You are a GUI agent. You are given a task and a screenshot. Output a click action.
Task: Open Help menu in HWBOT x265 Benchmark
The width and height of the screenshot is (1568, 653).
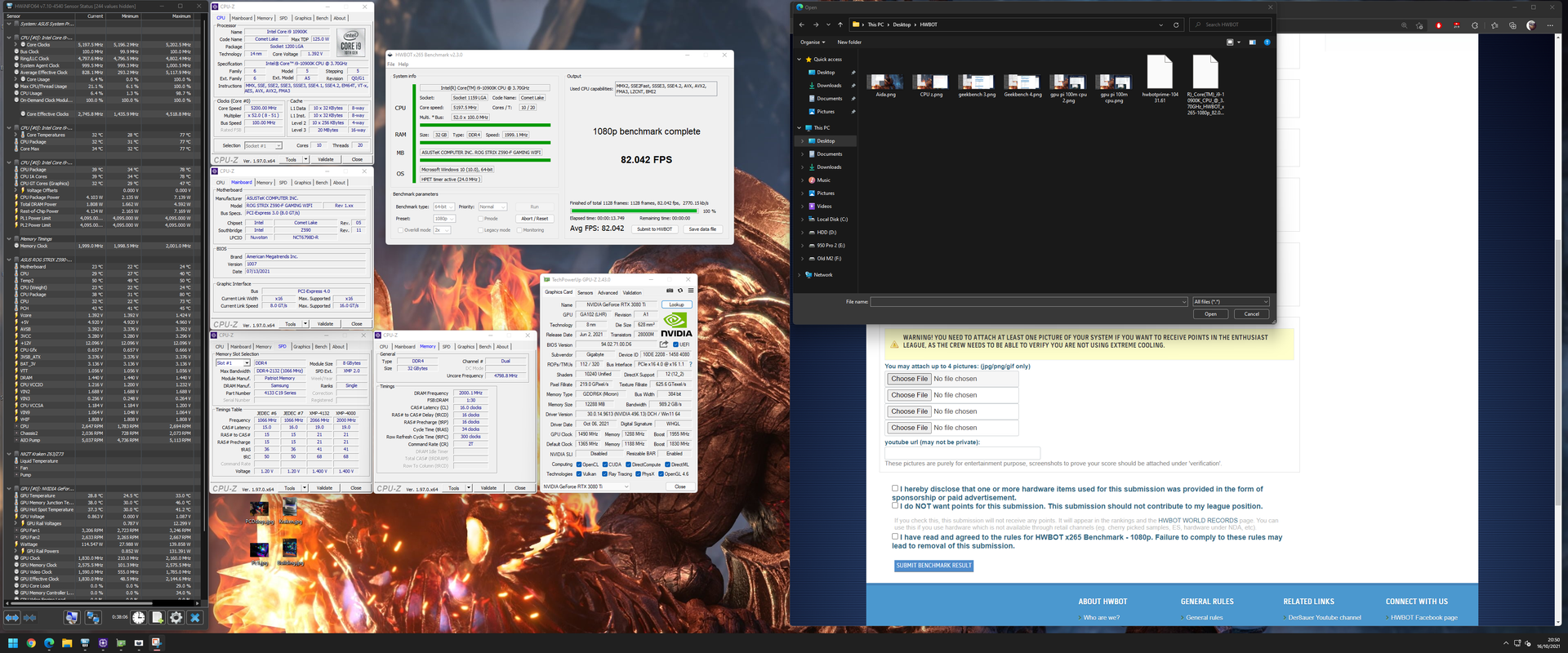[403, 64]
